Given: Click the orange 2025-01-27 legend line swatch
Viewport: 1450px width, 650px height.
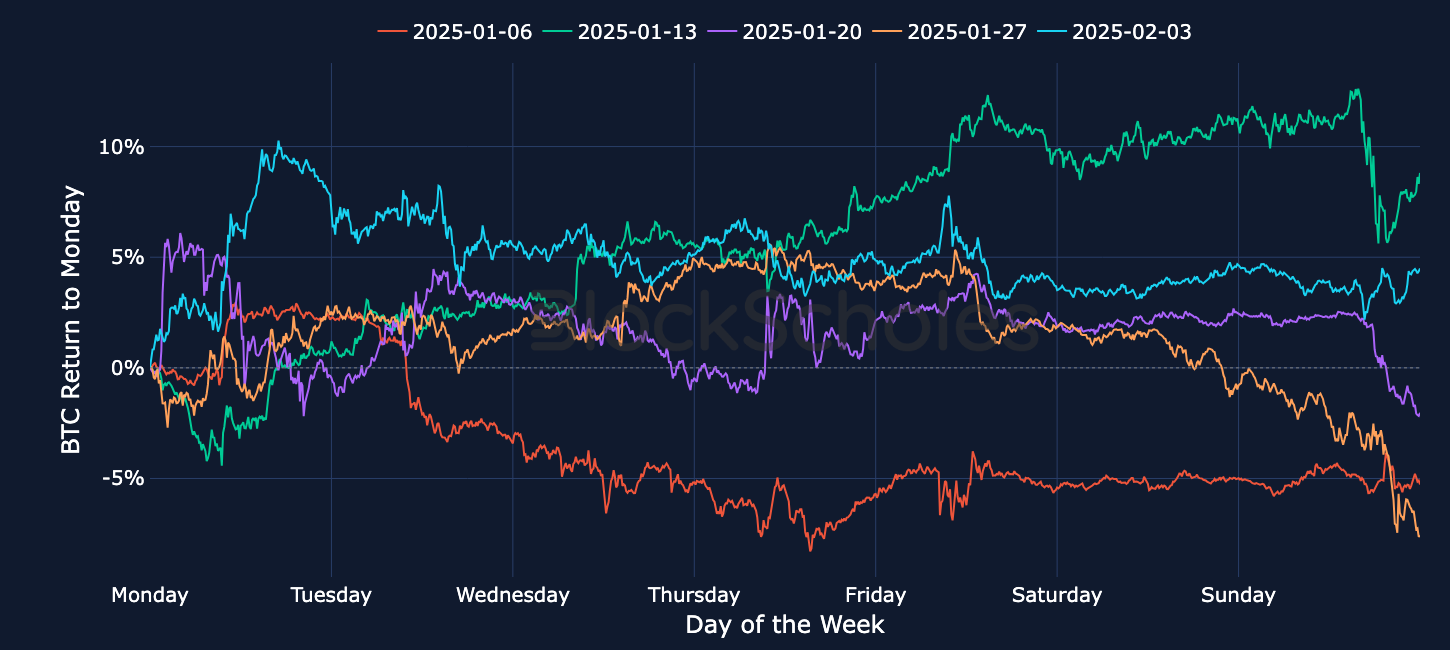Looking at the screenshot, I should (x=887, y=32).
